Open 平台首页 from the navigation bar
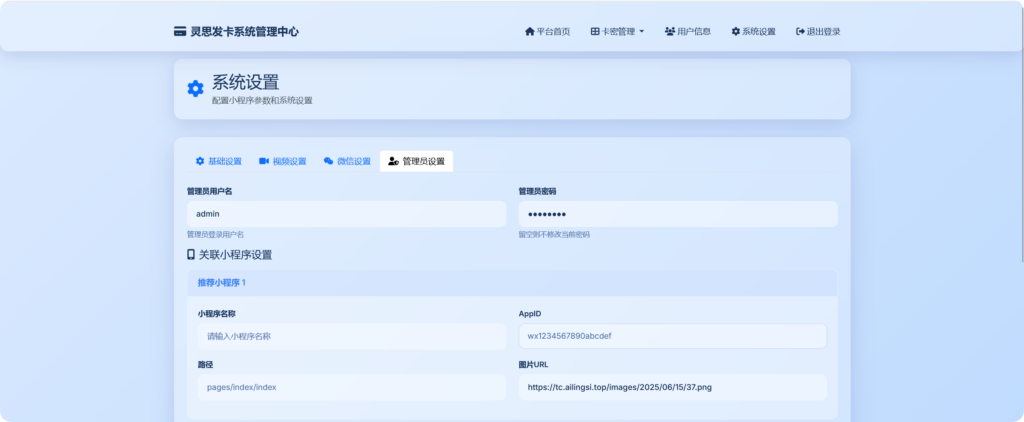The height and width of the screenshot is (422, 1024). pos(553,31)
